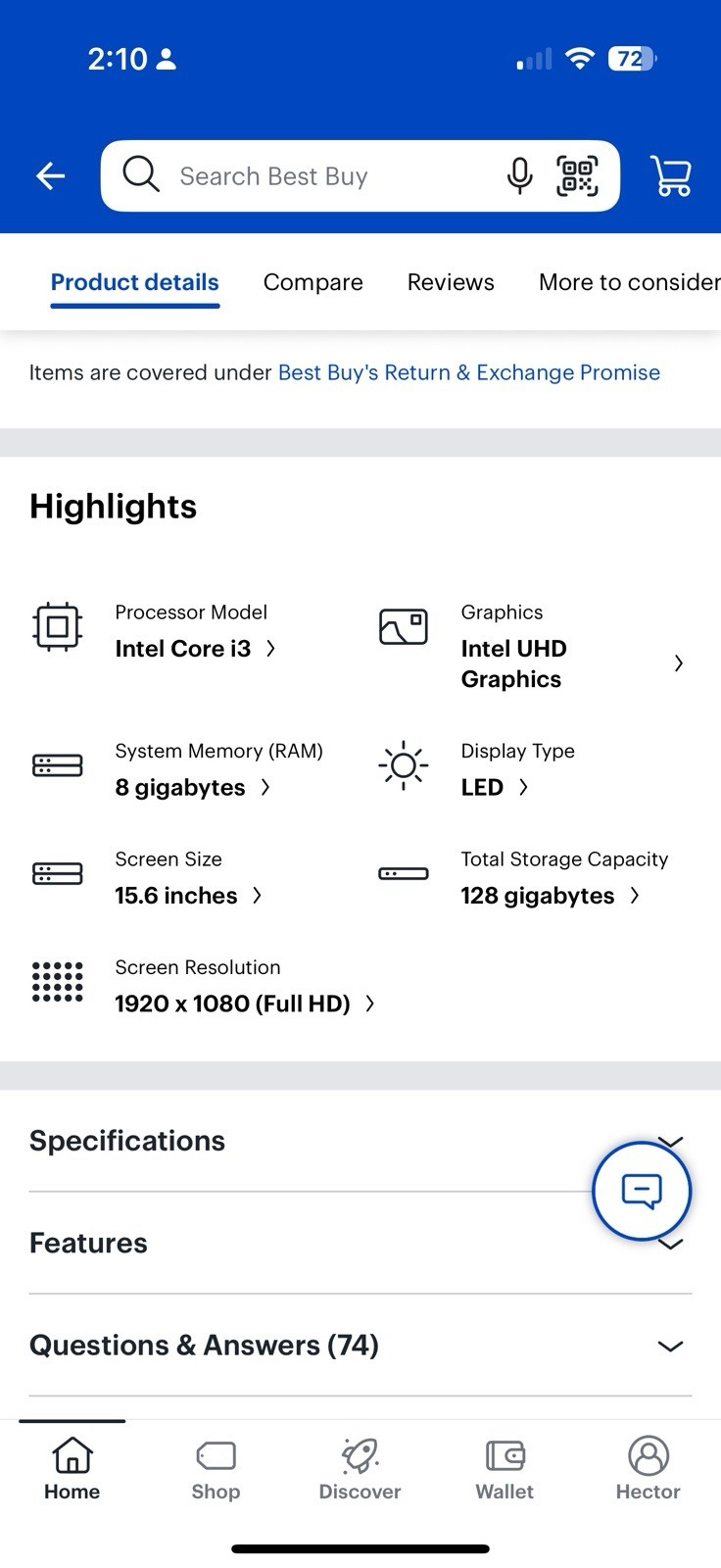Open Best Buy's Return & Exchange Promise link
The image size is (721, 1568).
point(469,372)
